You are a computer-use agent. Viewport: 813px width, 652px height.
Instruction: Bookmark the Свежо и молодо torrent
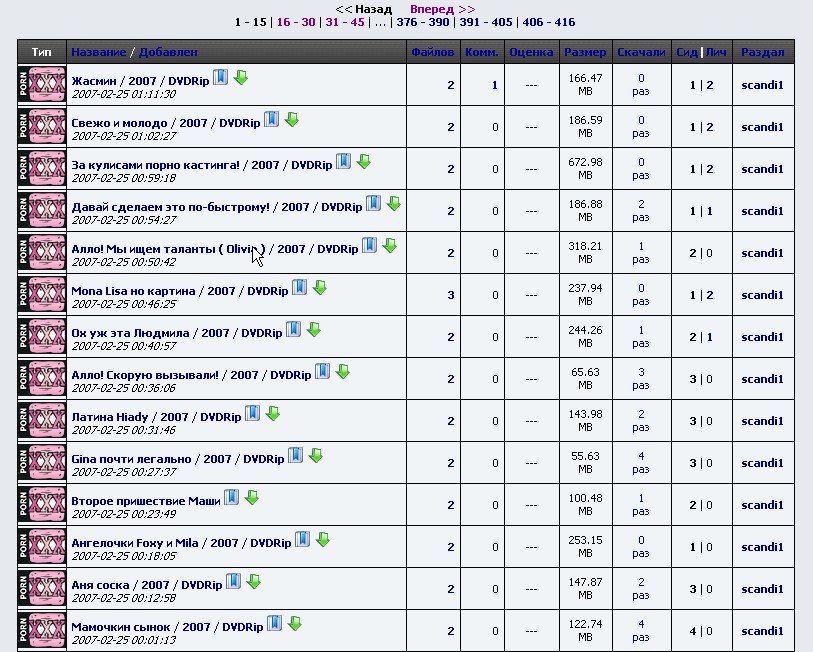271,119
